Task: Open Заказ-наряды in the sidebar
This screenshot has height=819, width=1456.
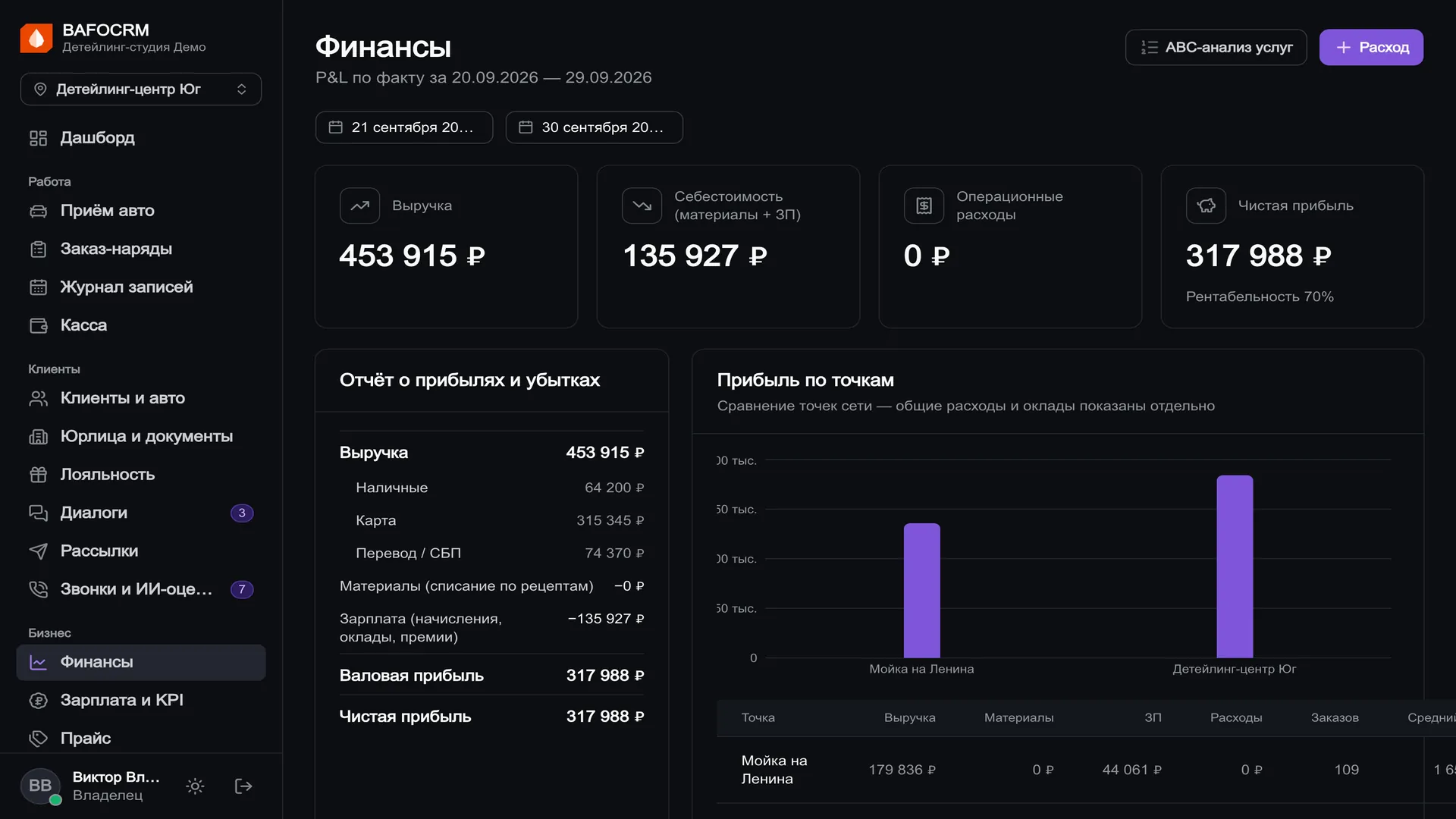Action: pyautogui.click(x=141, y=249)
